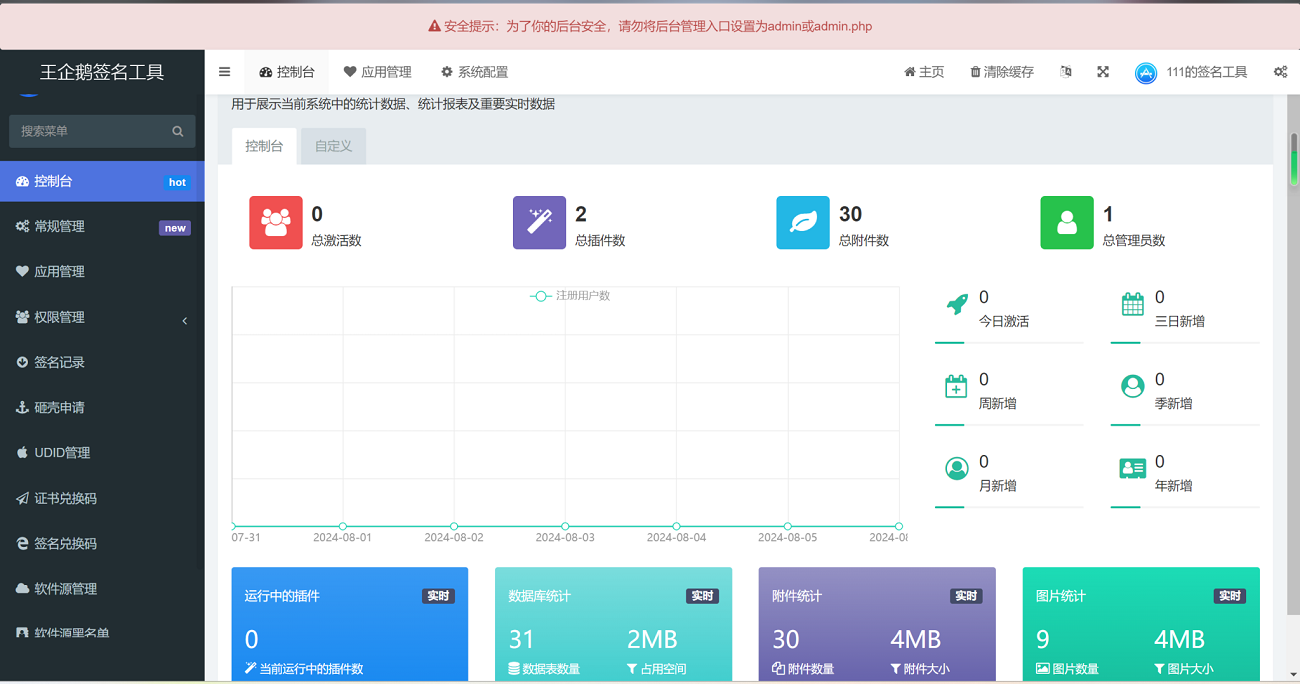Toggle the 注册用户数 chart legend

tap(570, 296)
